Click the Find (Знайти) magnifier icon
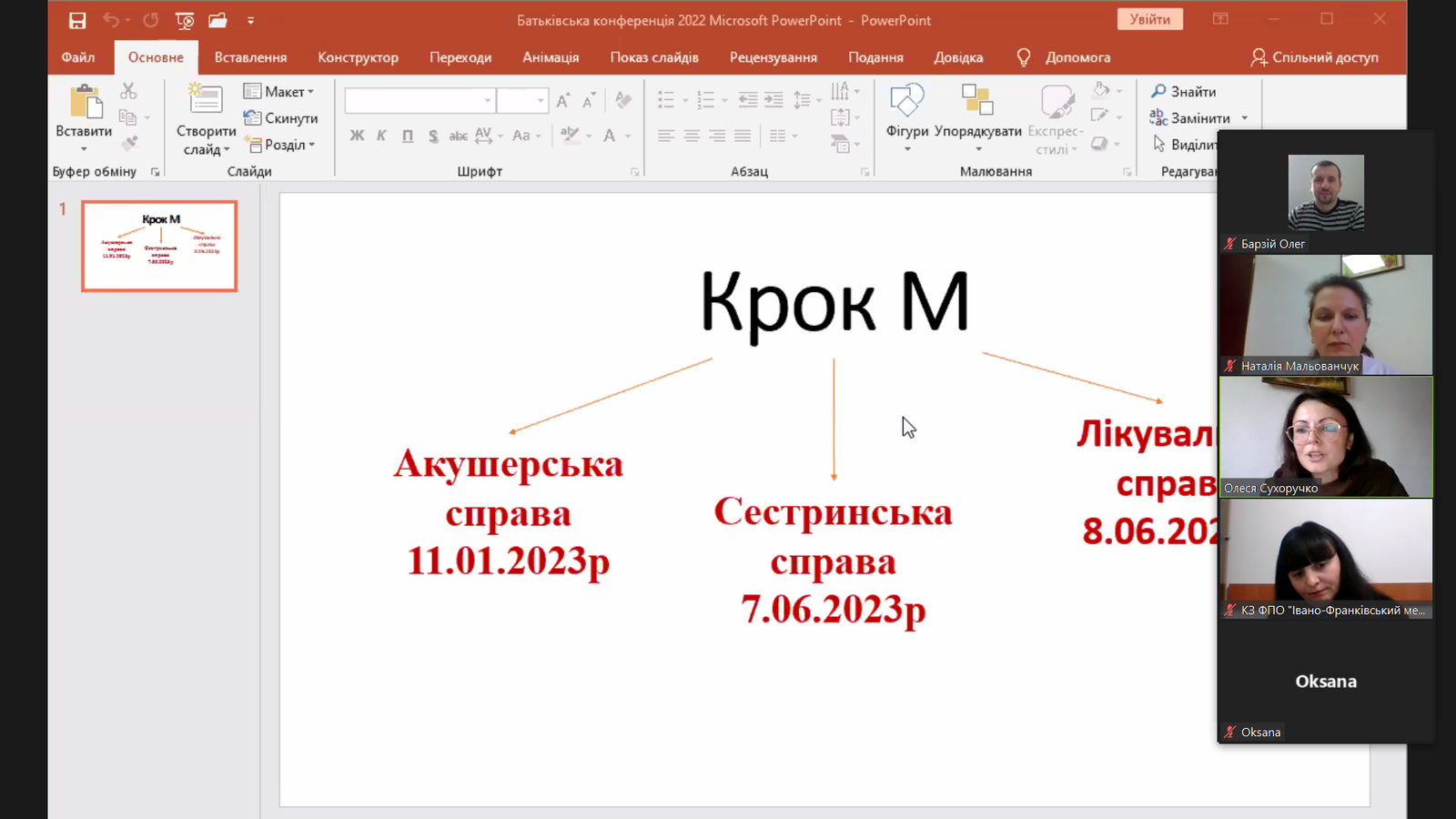 [x=1158, y=91]
